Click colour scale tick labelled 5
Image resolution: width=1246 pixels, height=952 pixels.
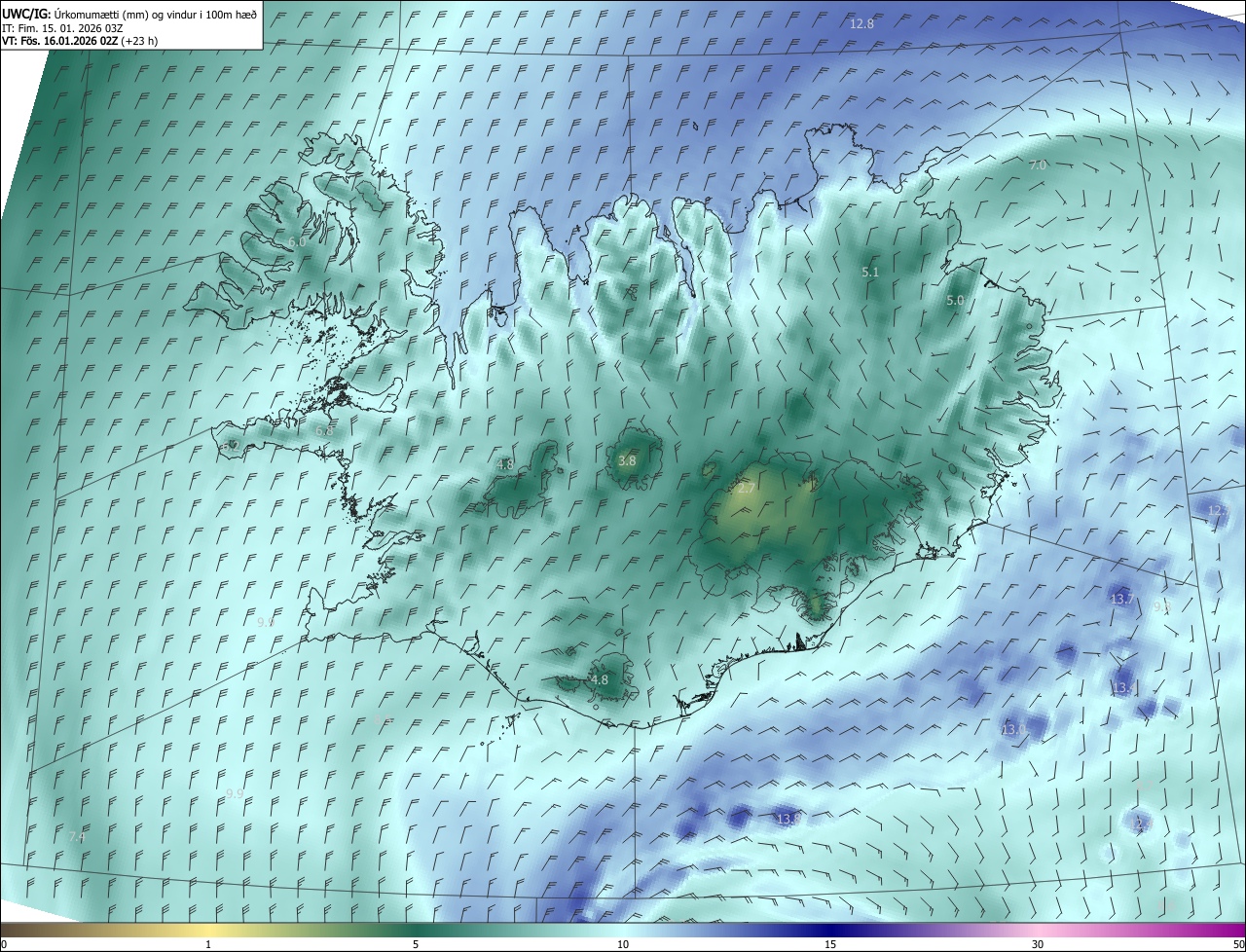416,945
